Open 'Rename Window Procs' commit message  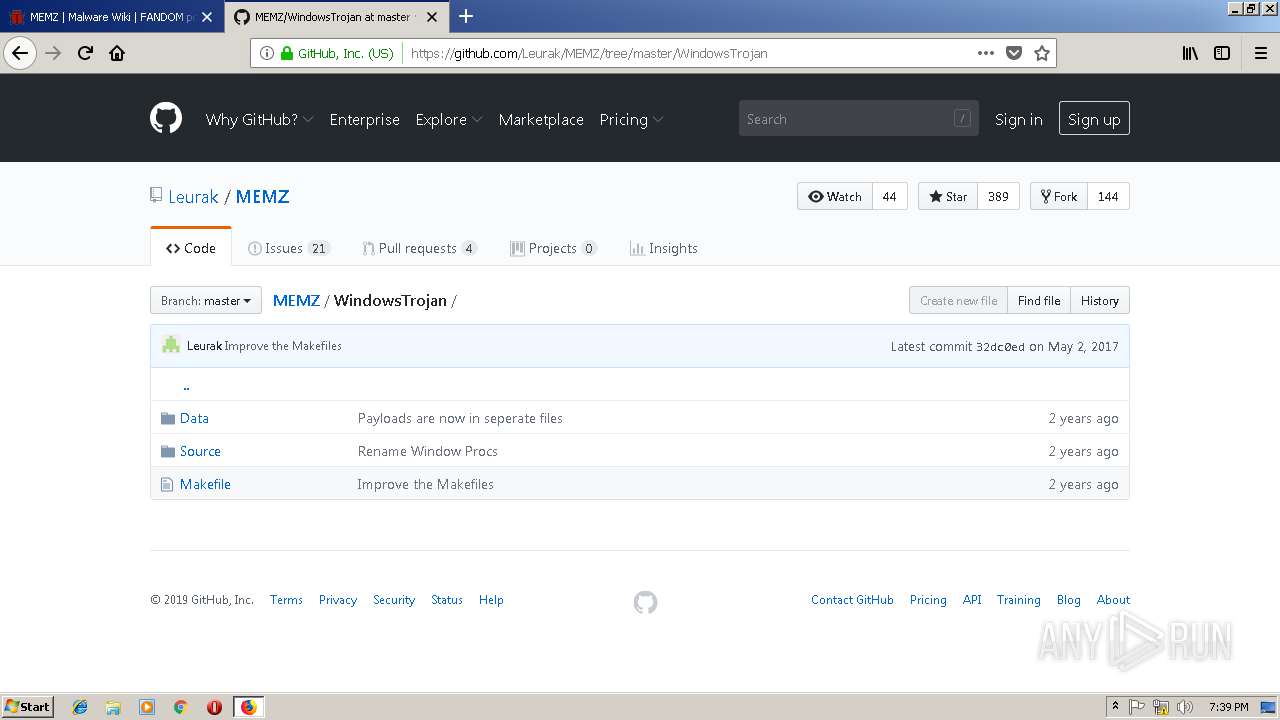pos(428,451)
